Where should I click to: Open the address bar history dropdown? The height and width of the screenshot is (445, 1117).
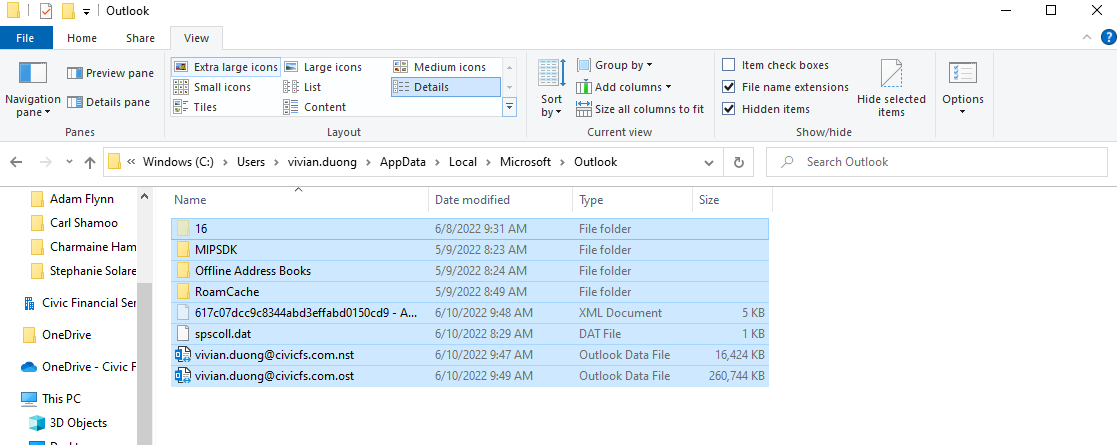tap(709, 162)
